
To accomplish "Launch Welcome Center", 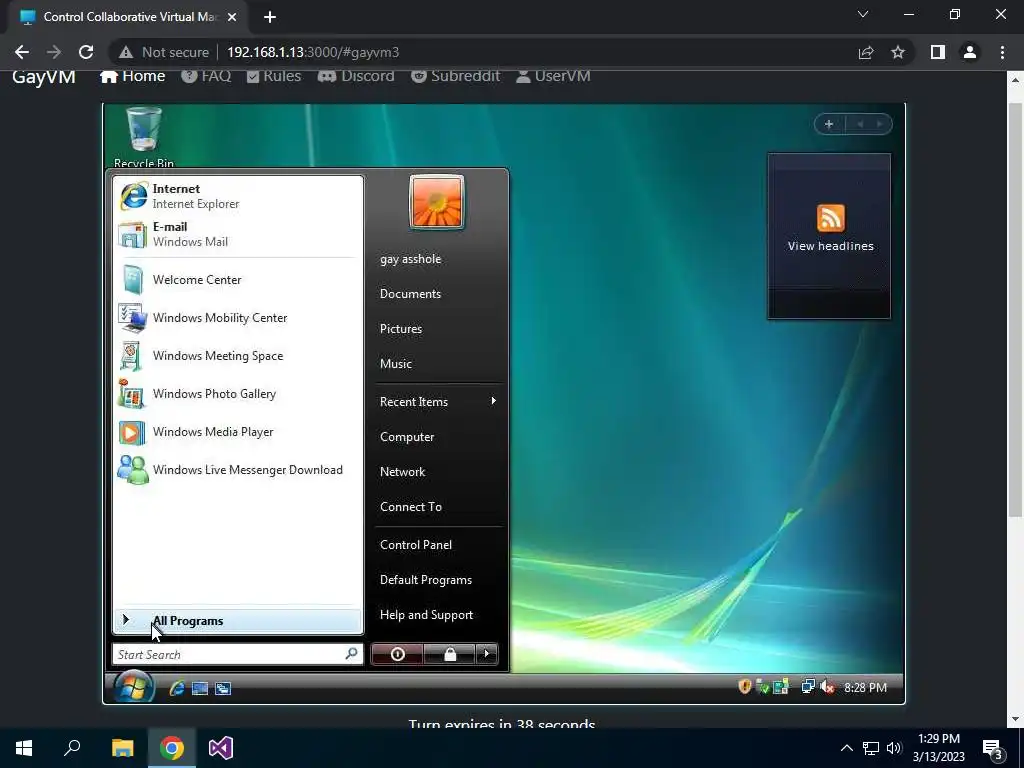I will [x=238, y=280].
